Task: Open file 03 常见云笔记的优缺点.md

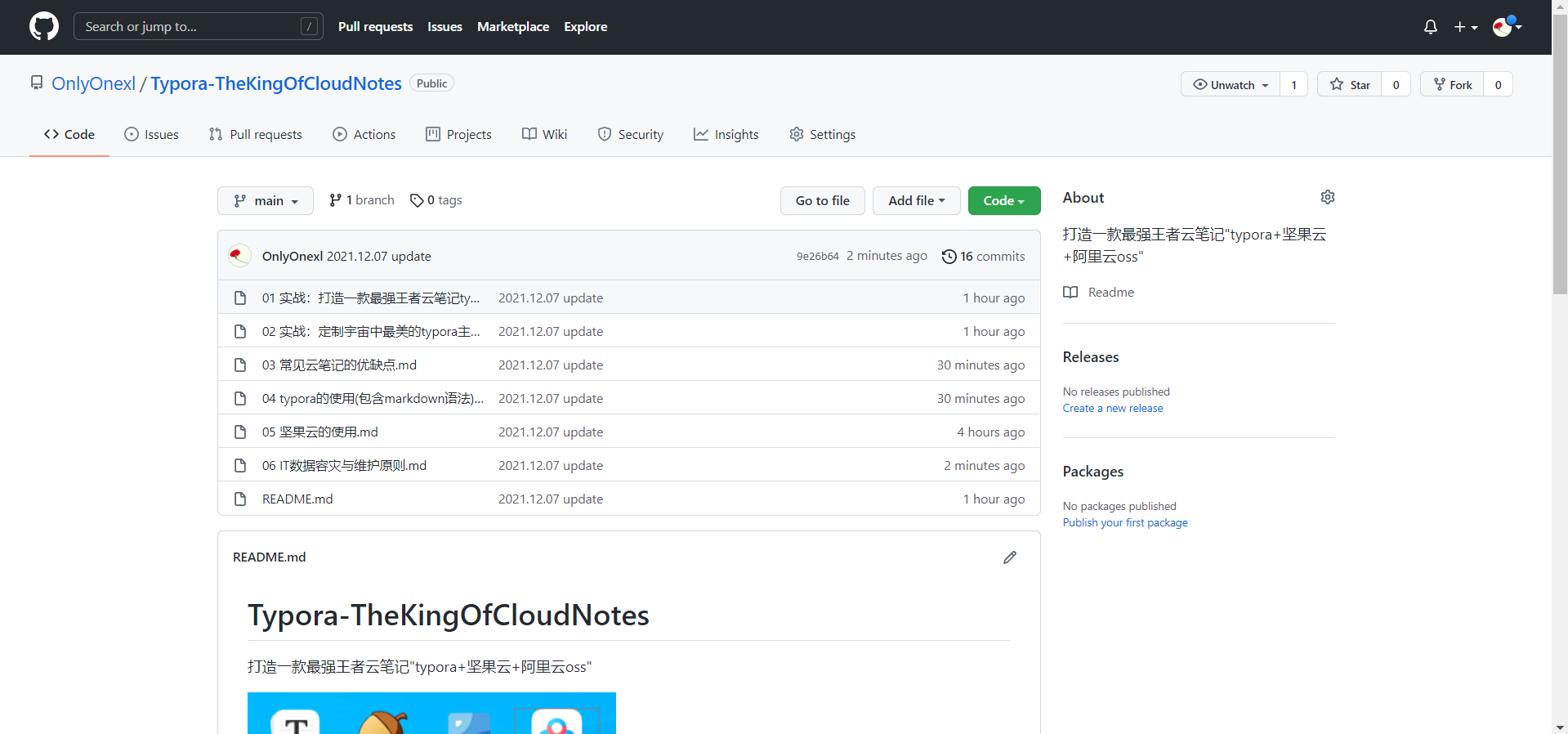Action: click(x=339, y=365)
